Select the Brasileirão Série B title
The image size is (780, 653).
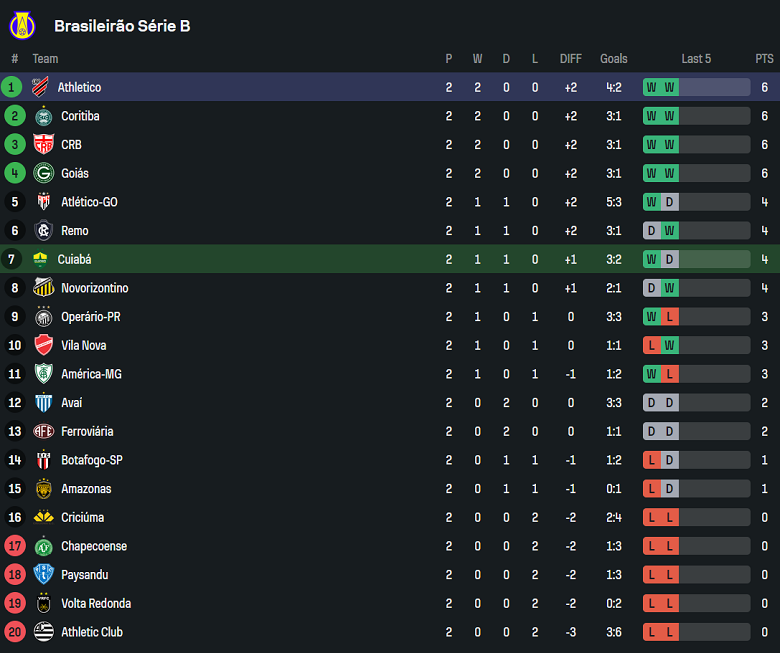(122, 26)
